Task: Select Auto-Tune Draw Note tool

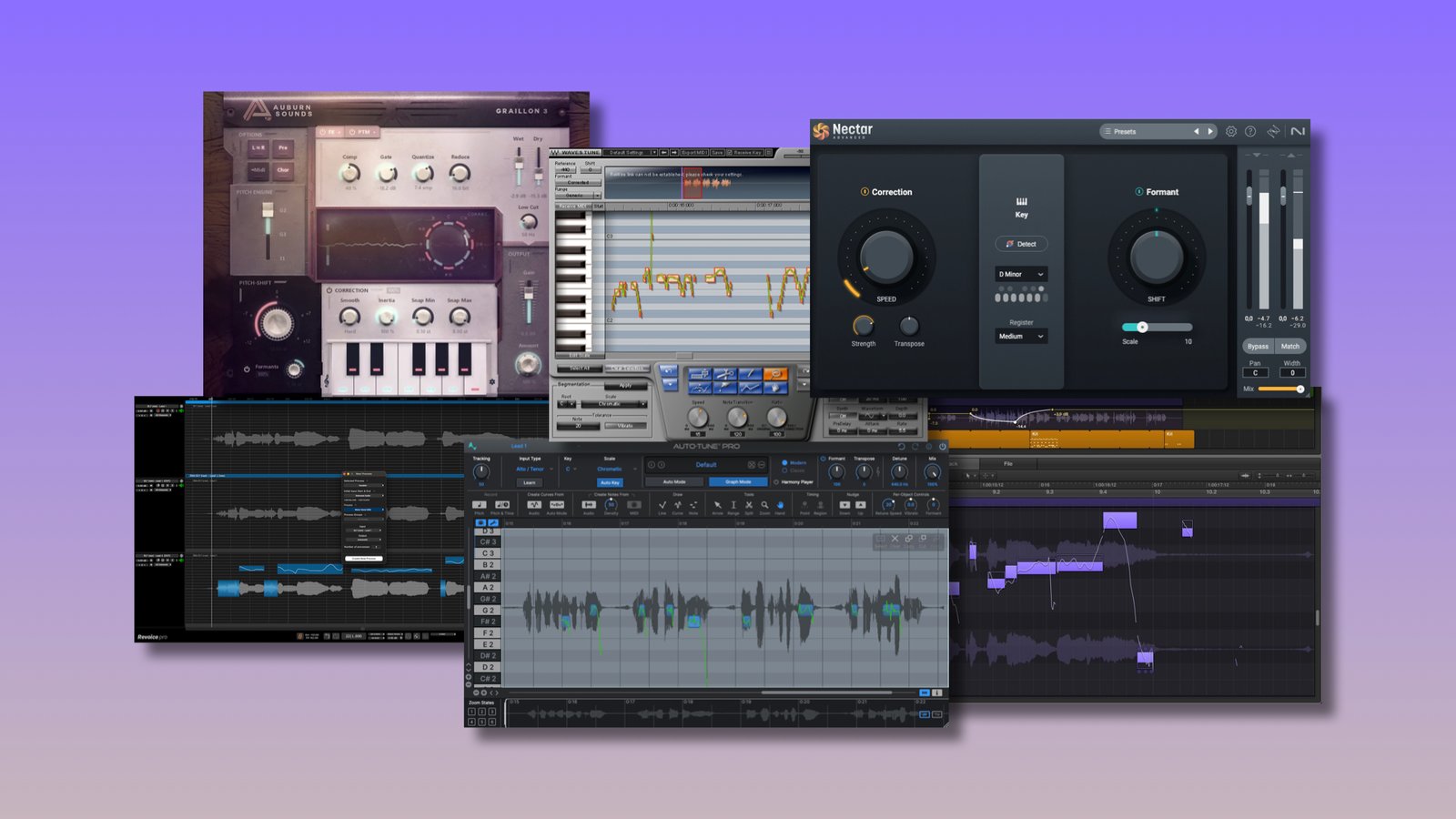Action: click(x=693, y=505)
